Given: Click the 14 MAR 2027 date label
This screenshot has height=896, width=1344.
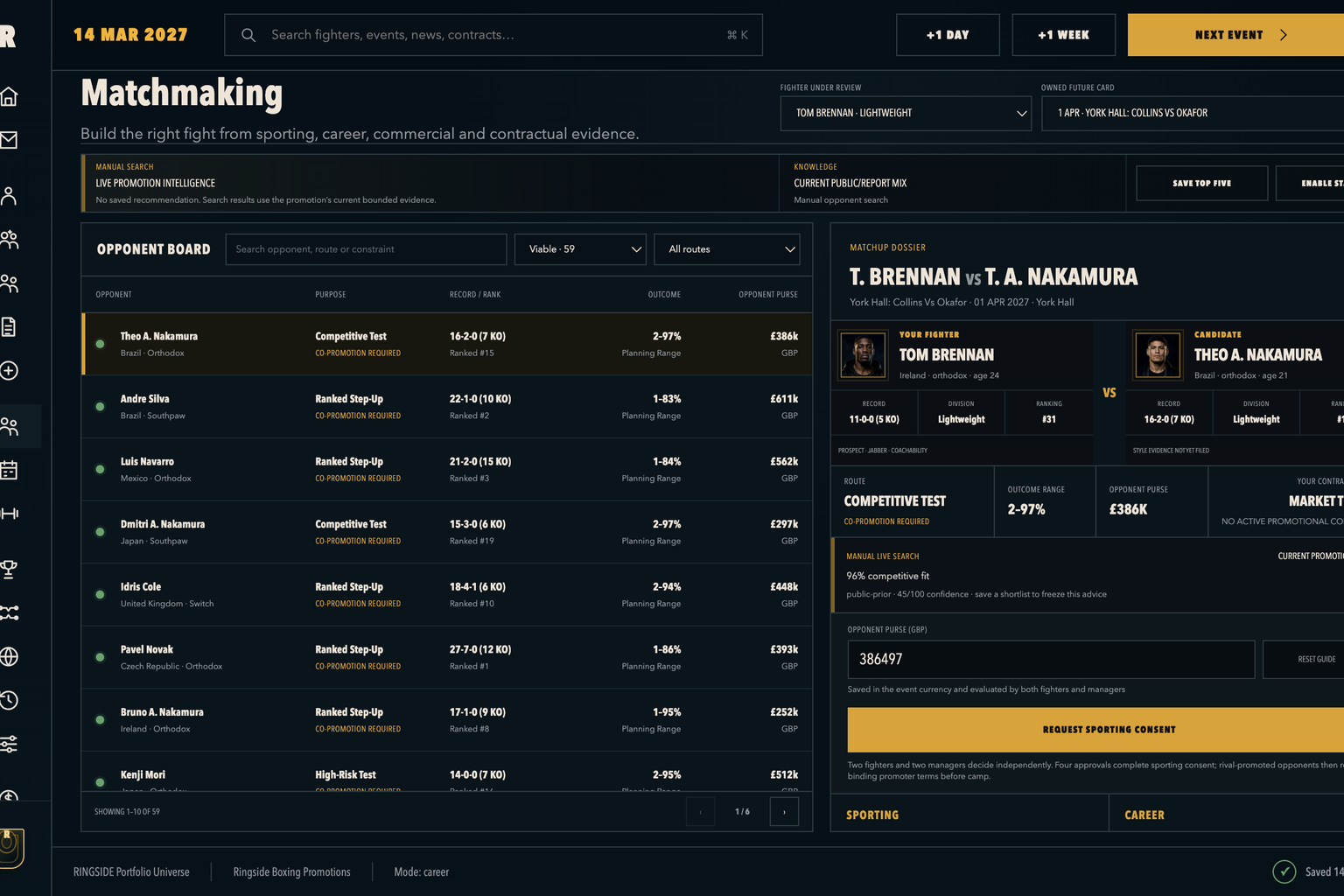Looking at the screenshot, I should pyautogui.click(x=130, y=35).
